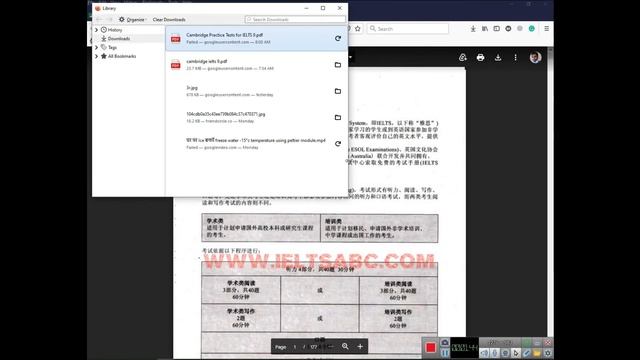The image size is (640, 360).
Task: Go forward in Library window
Action: coord(109,19)
